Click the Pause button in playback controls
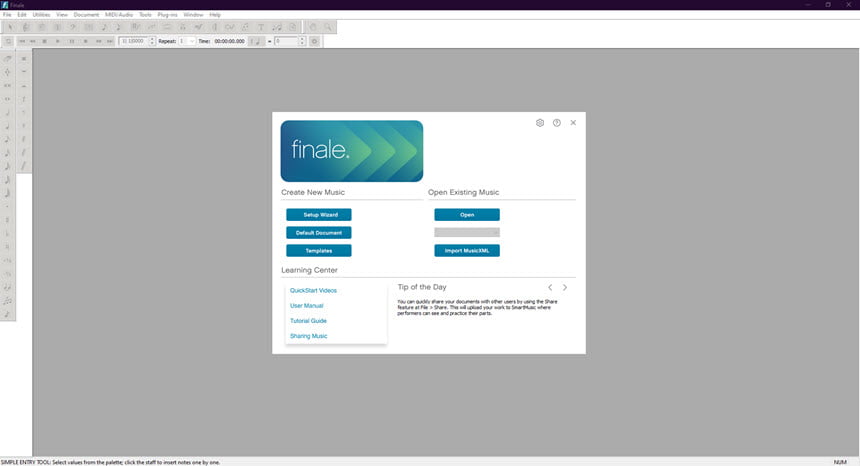 pyautogui.click(x=71, y=41)
